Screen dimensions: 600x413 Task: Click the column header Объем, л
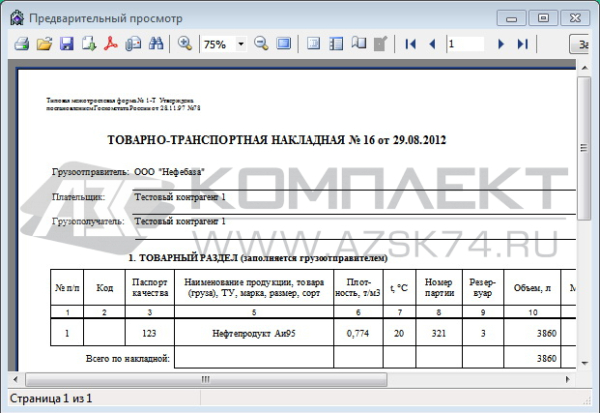pyautogui.click(x=532, y=288)
